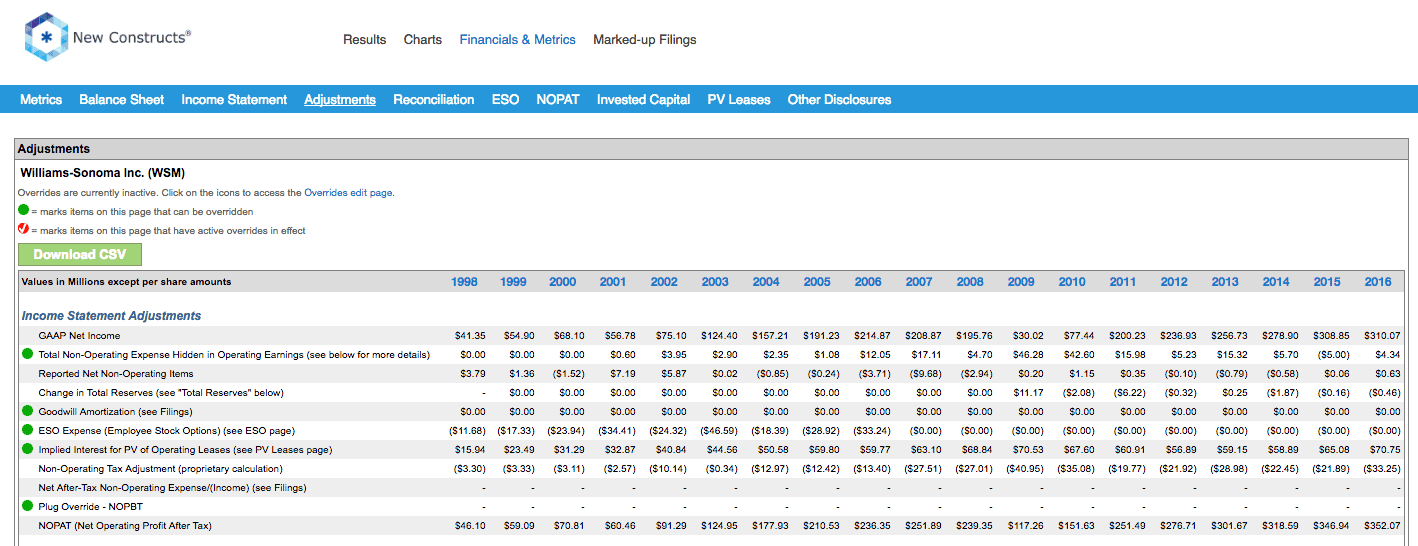The width and height of the screenshot is (1418, 546).
Task: Open the PV Leases tab
Action: (739, 99)
